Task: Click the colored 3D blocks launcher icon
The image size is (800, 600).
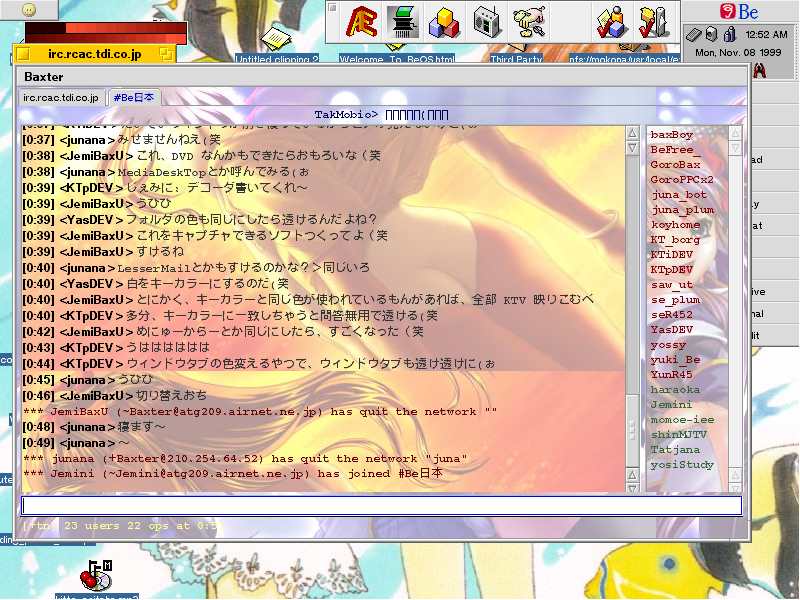Action: pos(444,20)
